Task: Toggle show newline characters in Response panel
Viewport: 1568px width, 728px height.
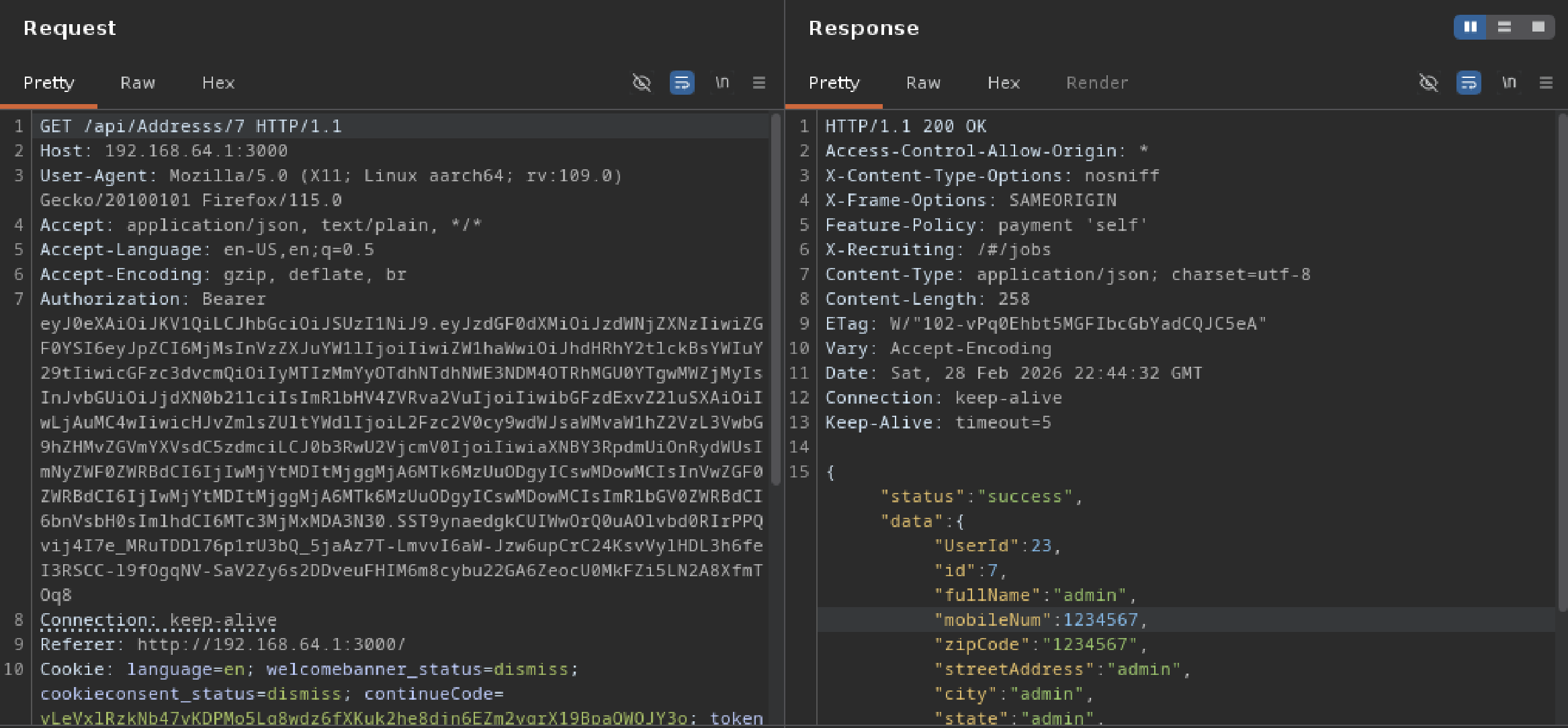Action: coord(1509,83)
